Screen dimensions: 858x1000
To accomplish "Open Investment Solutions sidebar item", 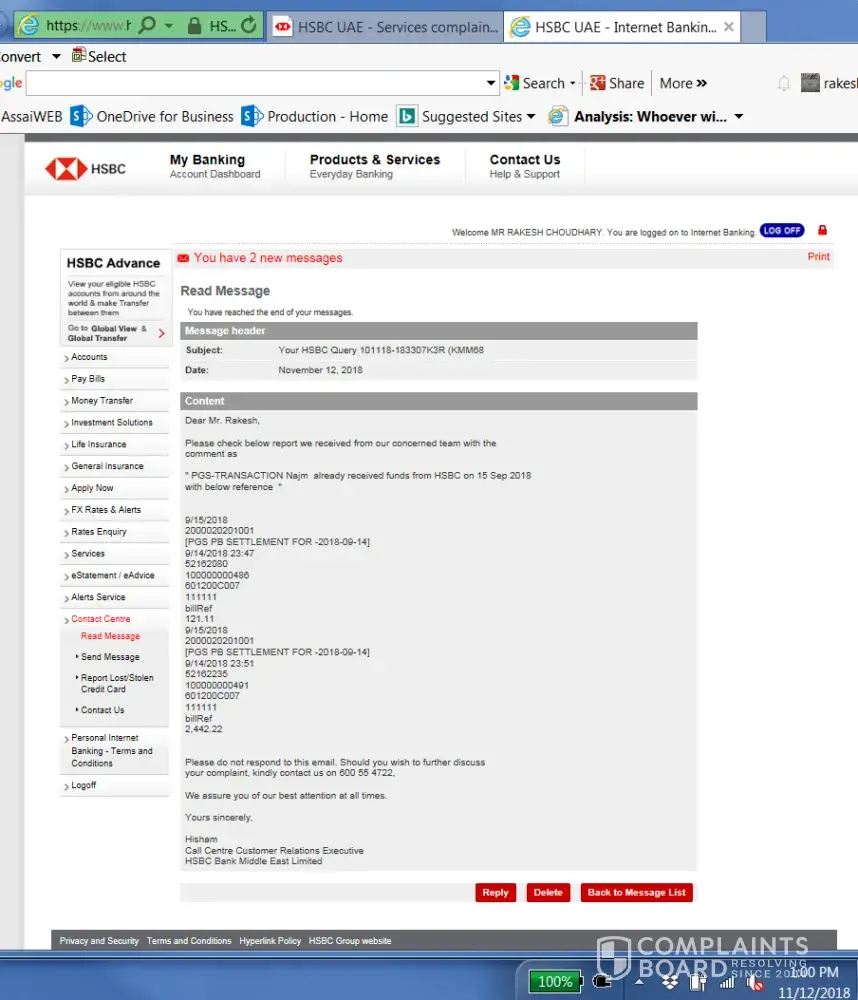I will 112,422.
